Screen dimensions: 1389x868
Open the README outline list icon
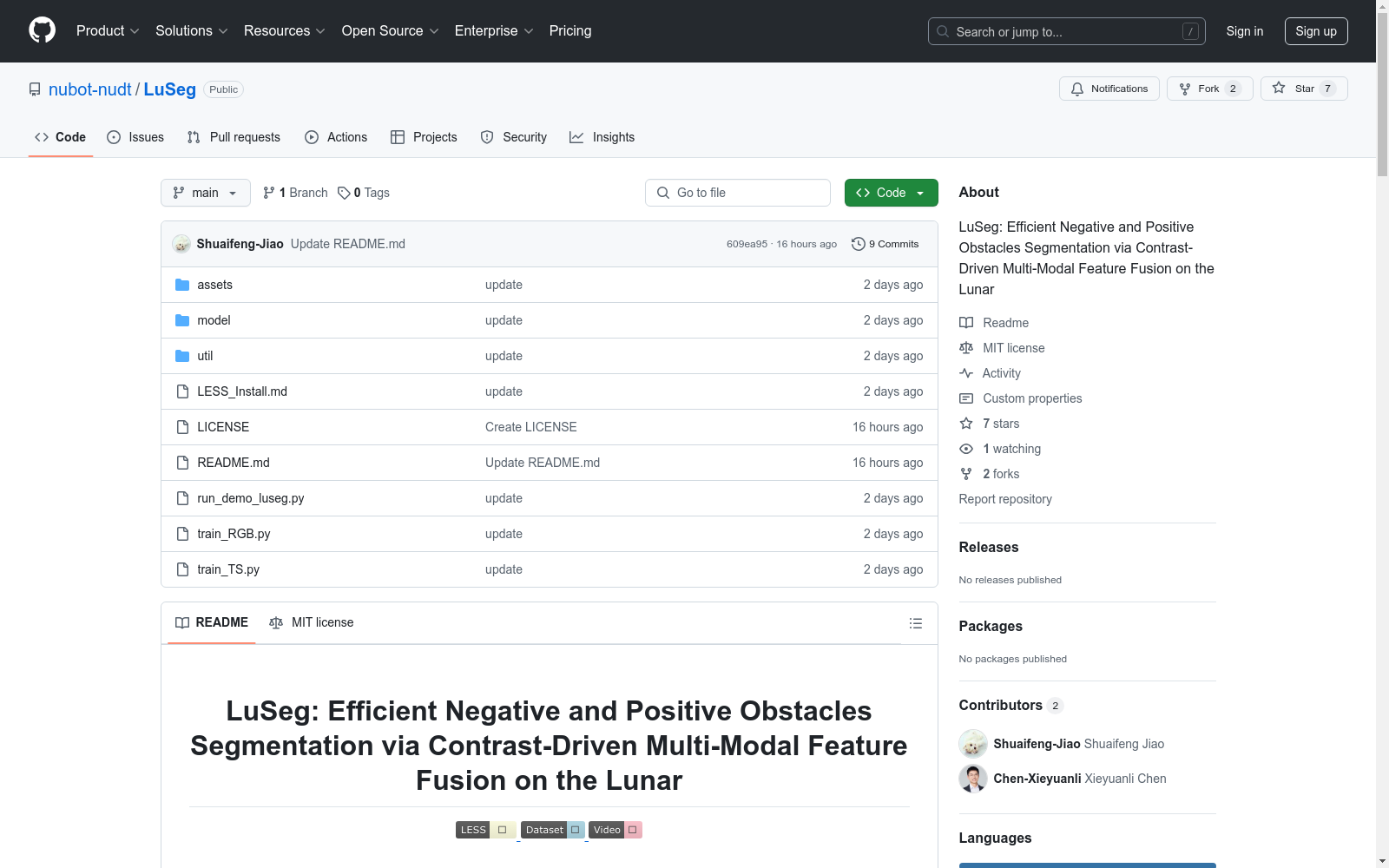coord(915,623)
